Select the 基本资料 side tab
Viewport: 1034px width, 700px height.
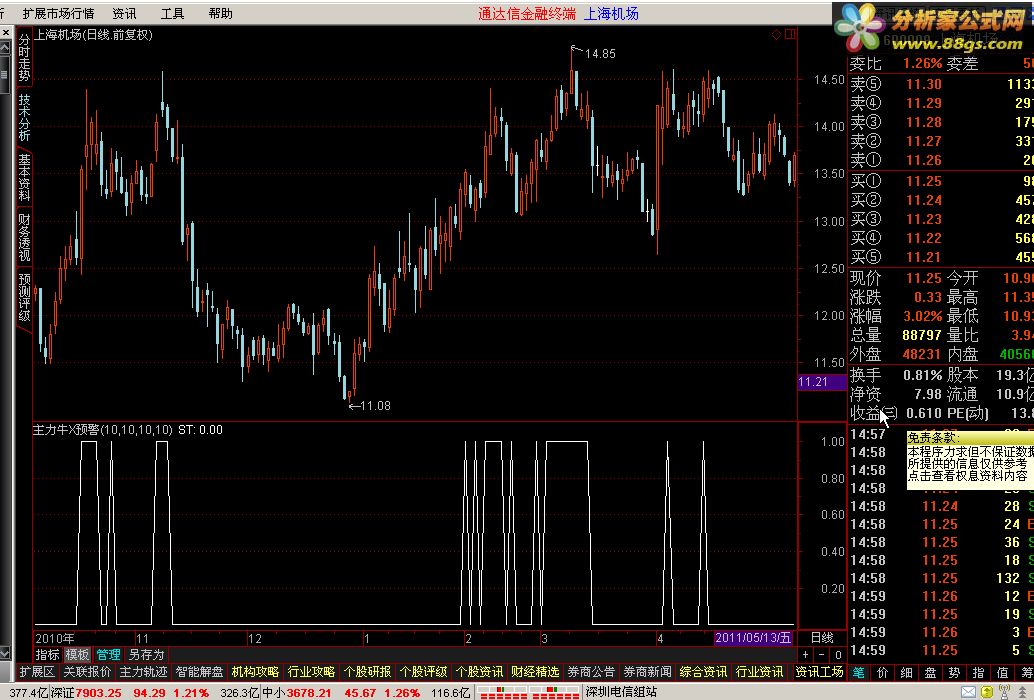pyautogui.click(x=24, y=177)
